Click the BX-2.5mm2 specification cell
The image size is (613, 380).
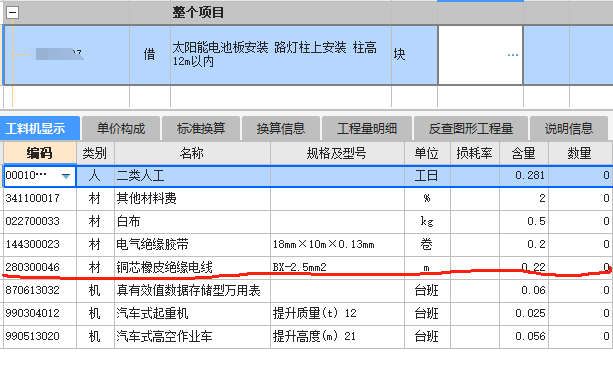click(337, 268)
